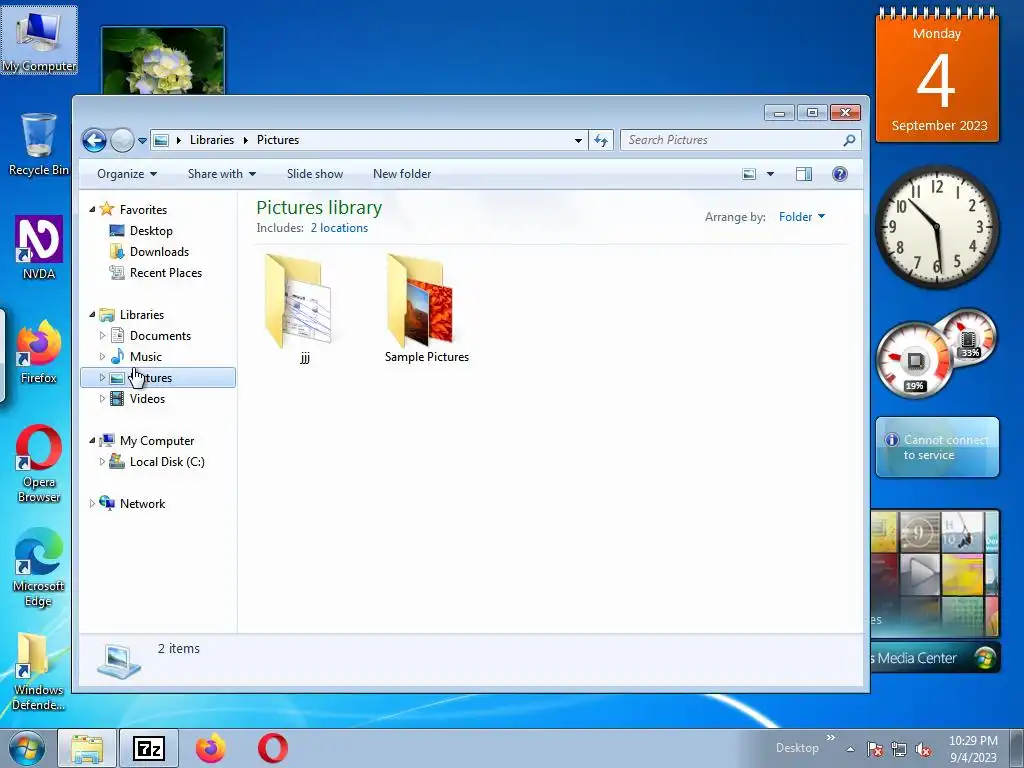Expand the Videos library node
Image resolution: width=1024 pixels, height=768 pixels.
(x=102, y=398)
